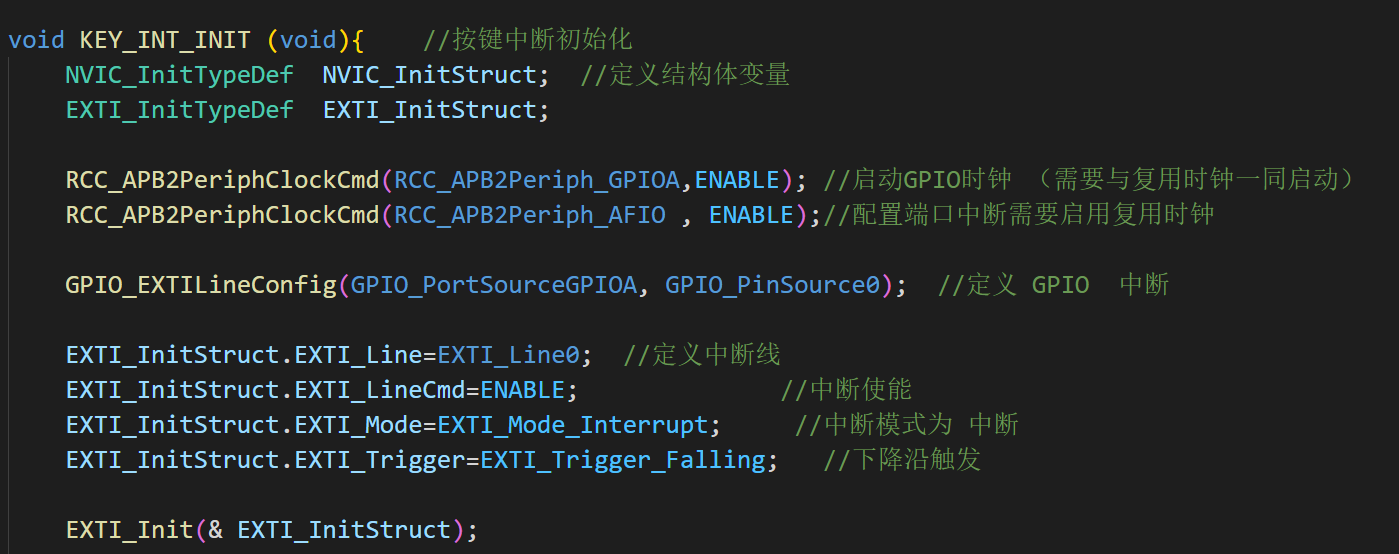
Task: Click the GPIO_EXTILineConfig function call
Action: pos(201,285)
